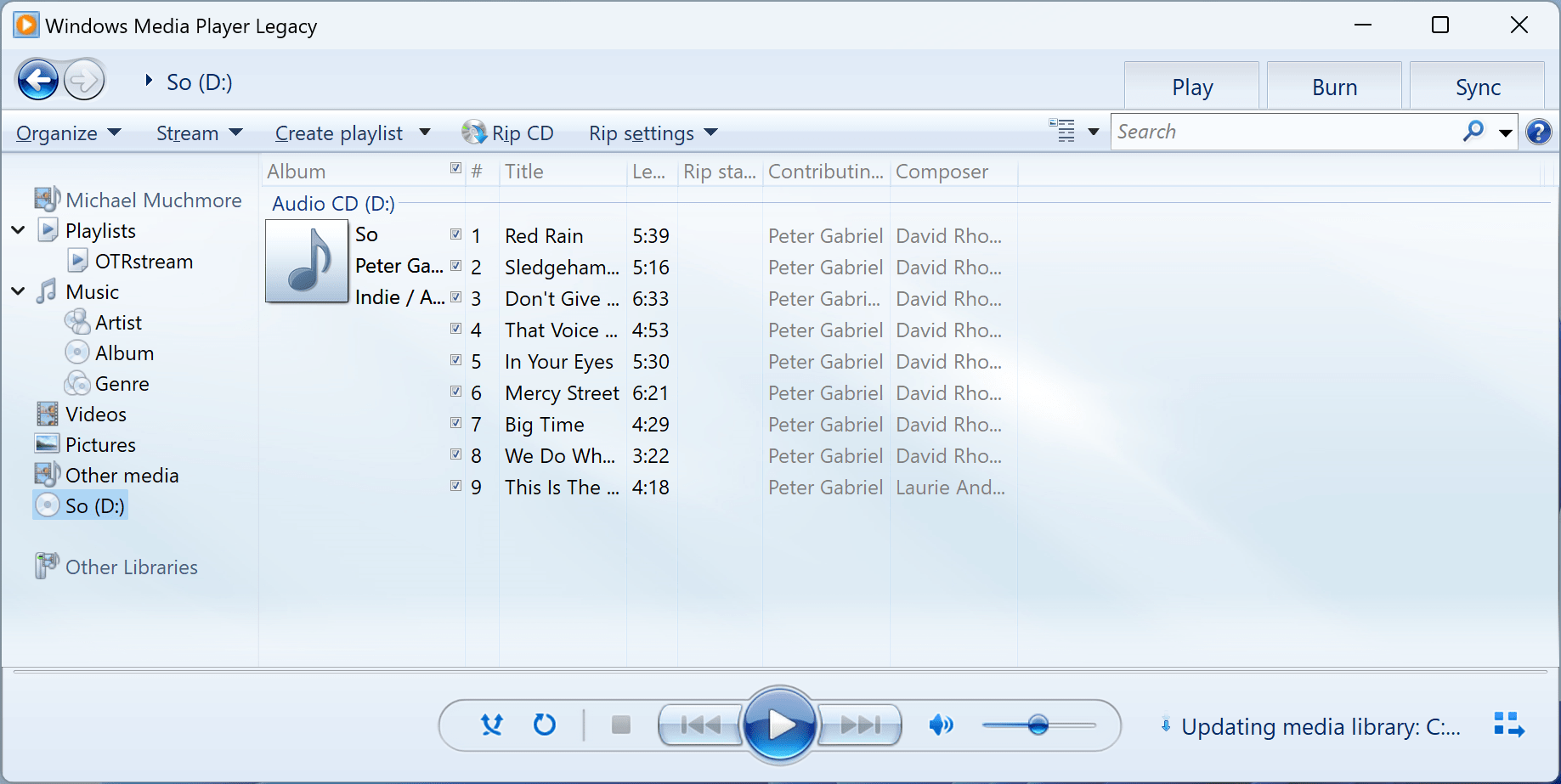Screen dimensions: 1561x784
Task: Click the Album disc icon in the sidebar
Action: tap(77, 353)
